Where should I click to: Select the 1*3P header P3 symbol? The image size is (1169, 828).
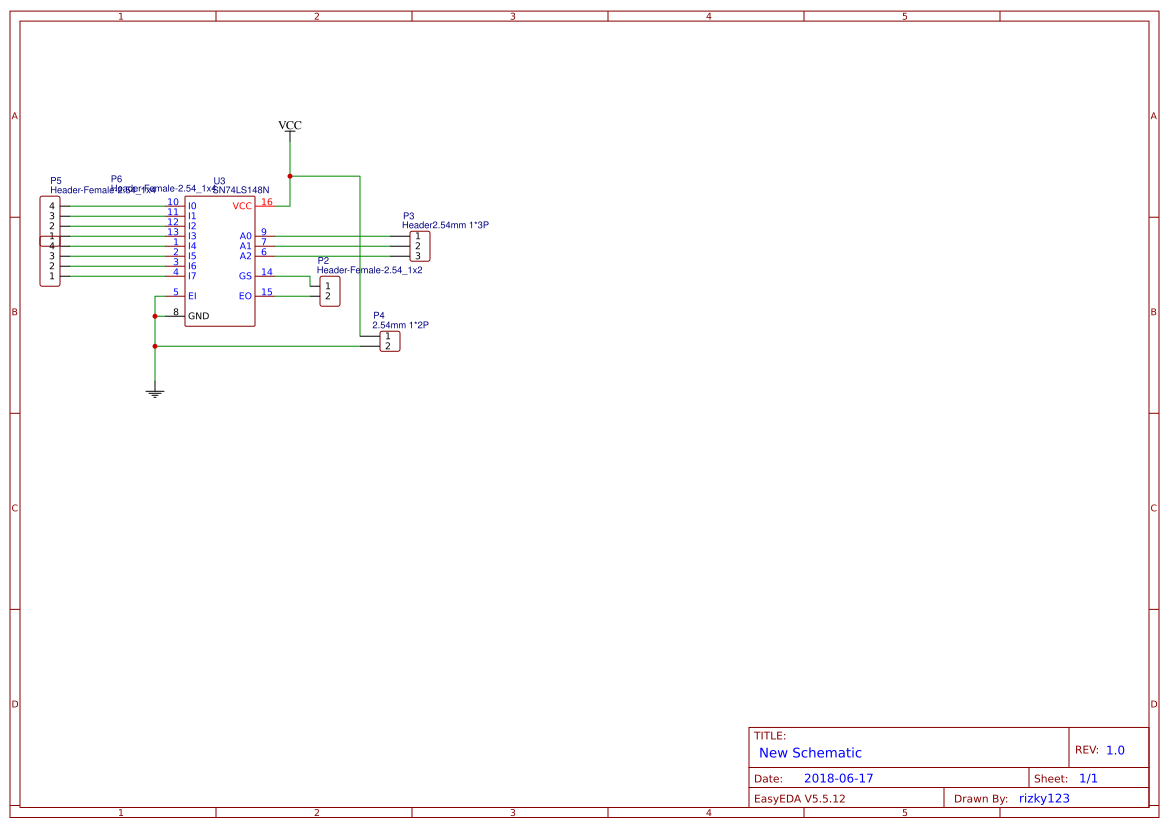(419, 245)
